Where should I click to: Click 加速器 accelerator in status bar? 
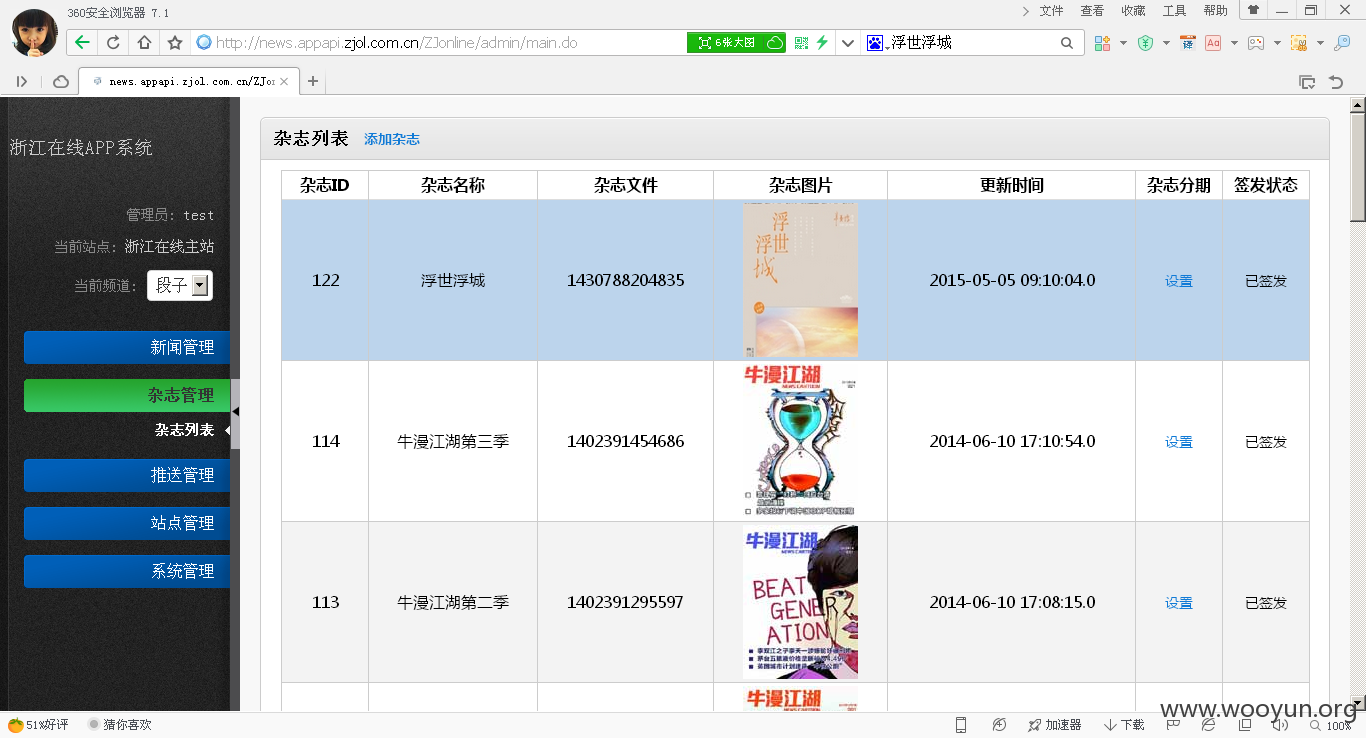click(1054, 725)
